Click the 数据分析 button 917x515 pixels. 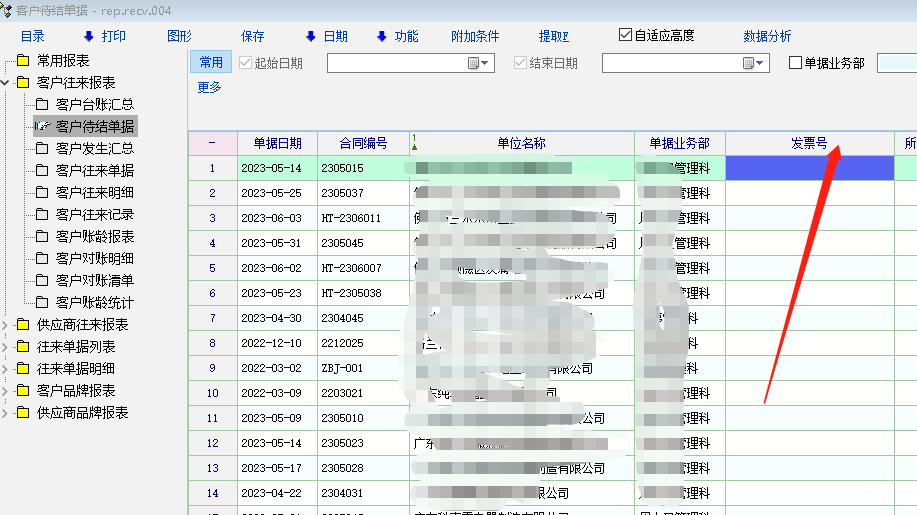(x=767, y=36)
